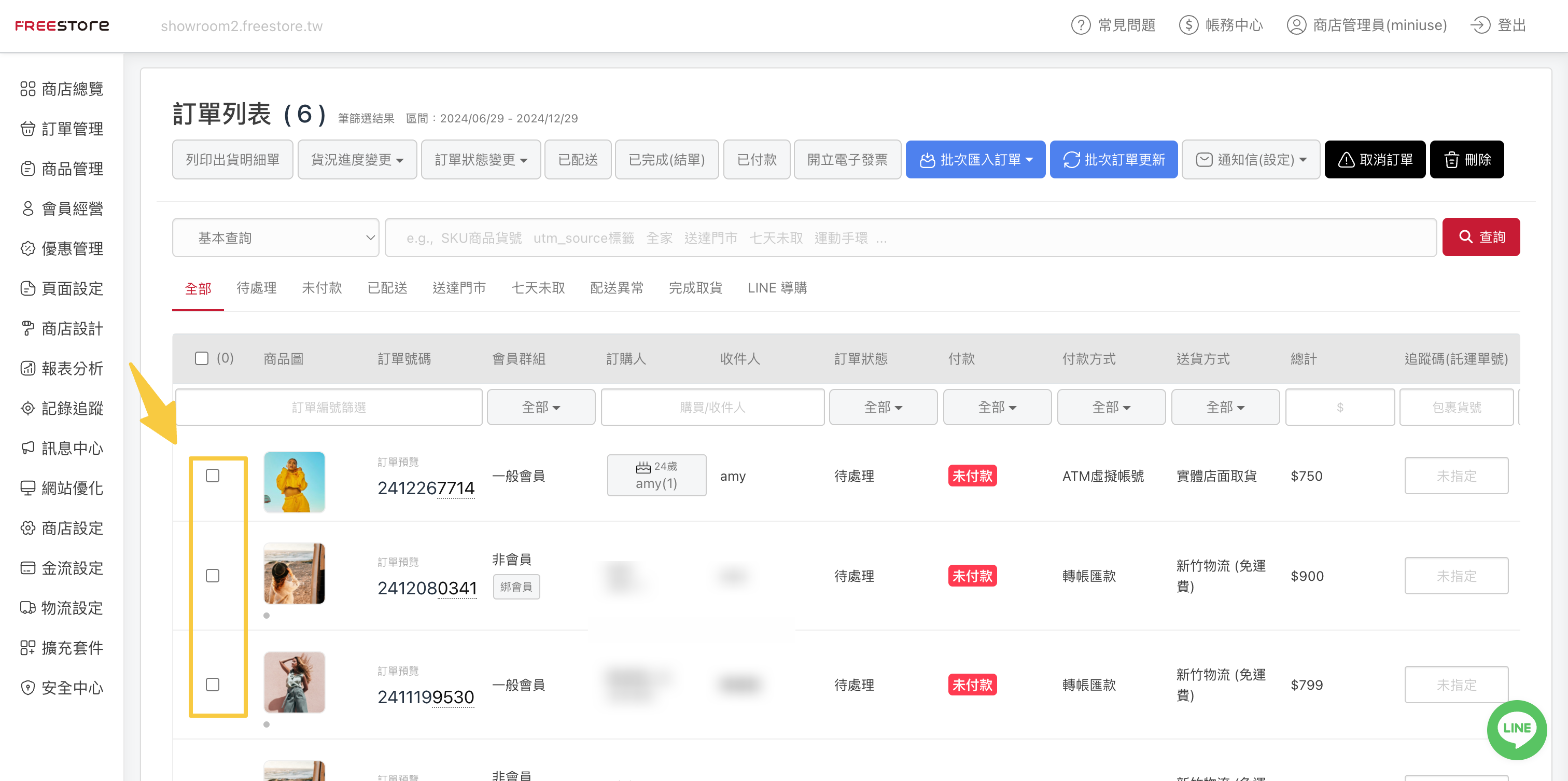Click the 商店設計 paint roller icon
Screen dimensions: 1568x781
pos(28,329)
